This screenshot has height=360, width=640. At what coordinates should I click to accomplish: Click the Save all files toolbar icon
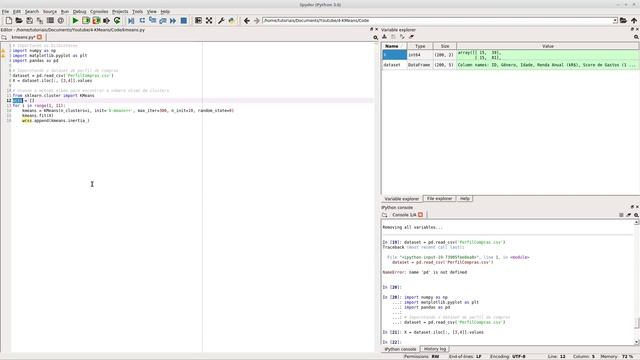(x=40, y=20)
